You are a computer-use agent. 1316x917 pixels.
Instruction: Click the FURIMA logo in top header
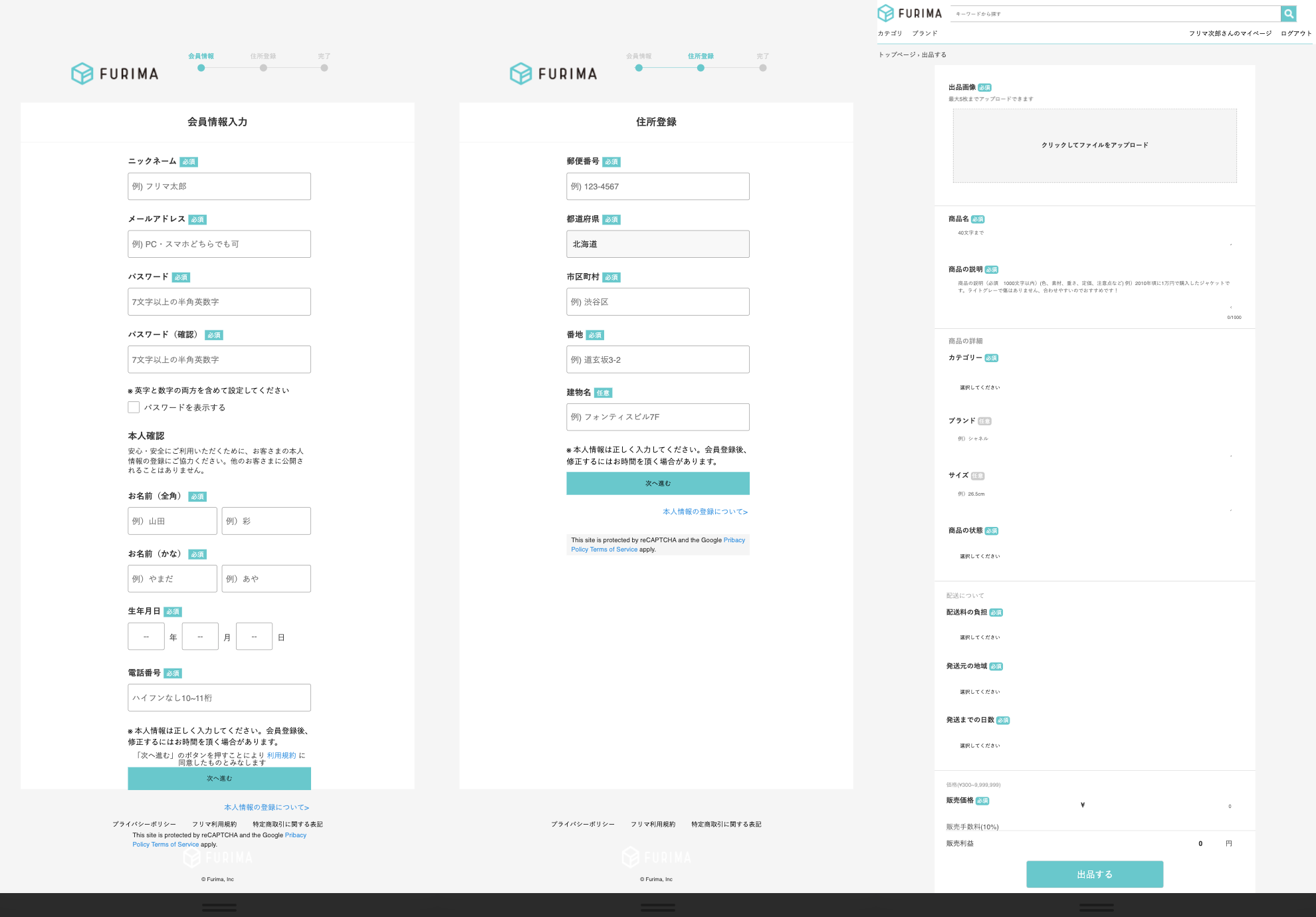point(910,13)
